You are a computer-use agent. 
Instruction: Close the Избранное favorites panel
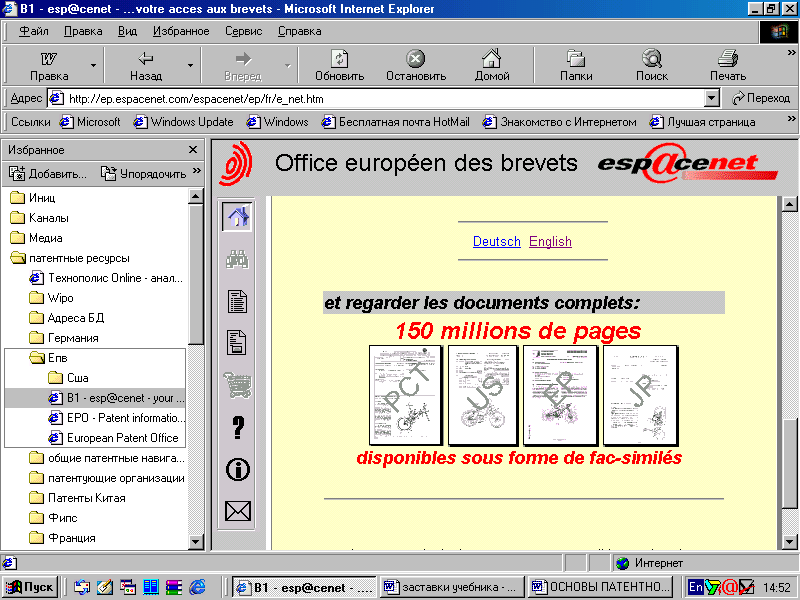pos(193,149)
